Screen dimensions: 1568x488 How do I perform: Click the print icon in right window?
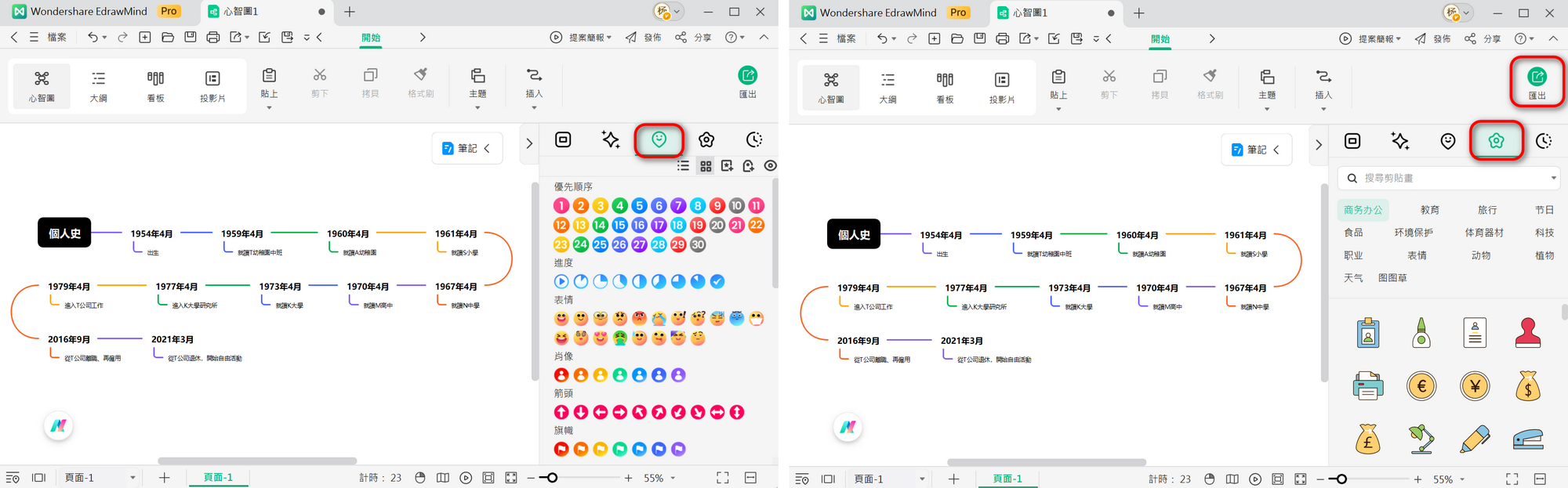[1002, 38]
